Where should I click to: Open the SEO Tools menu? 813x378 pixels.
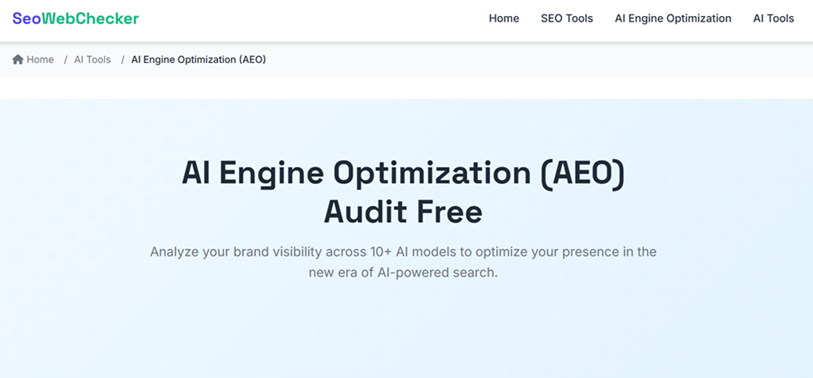pyautogui.click(x=567, y=19)
